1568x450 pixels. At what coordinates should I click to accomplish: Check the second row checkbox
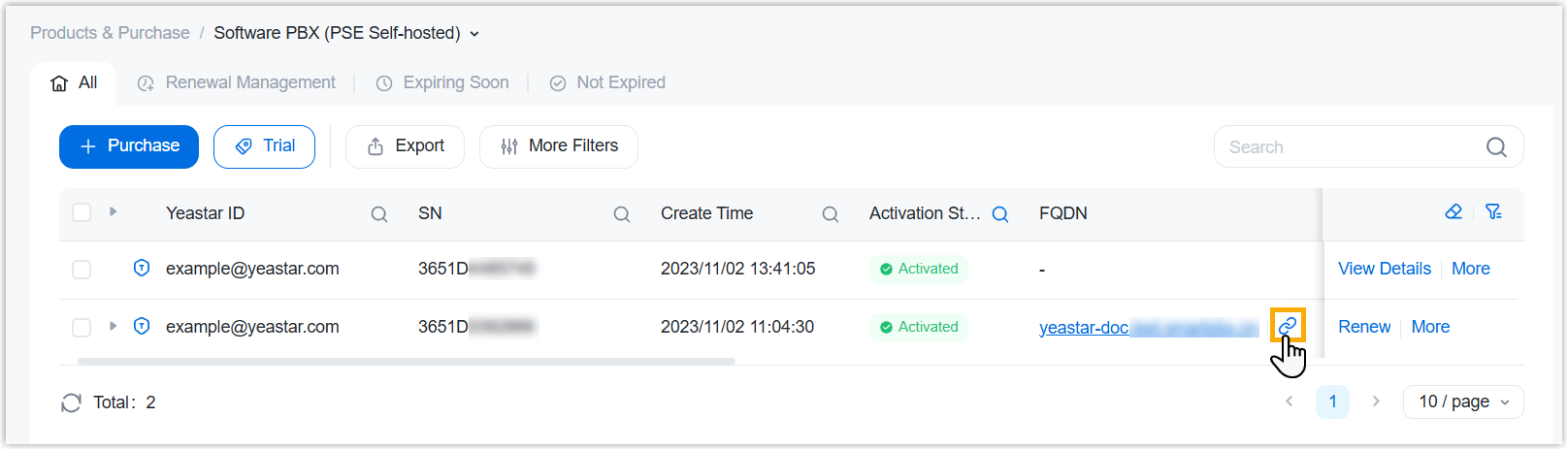(x=82, y=327)
